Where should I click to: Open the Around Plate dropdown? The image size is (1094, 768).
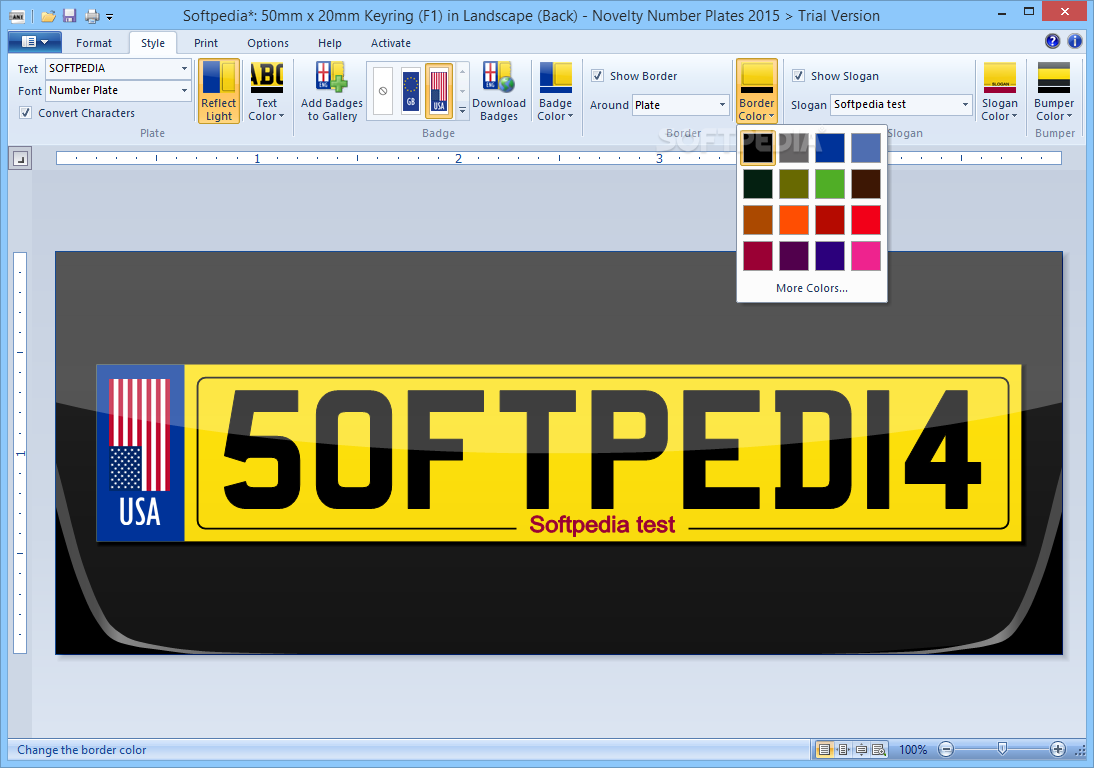coord(722,105)
